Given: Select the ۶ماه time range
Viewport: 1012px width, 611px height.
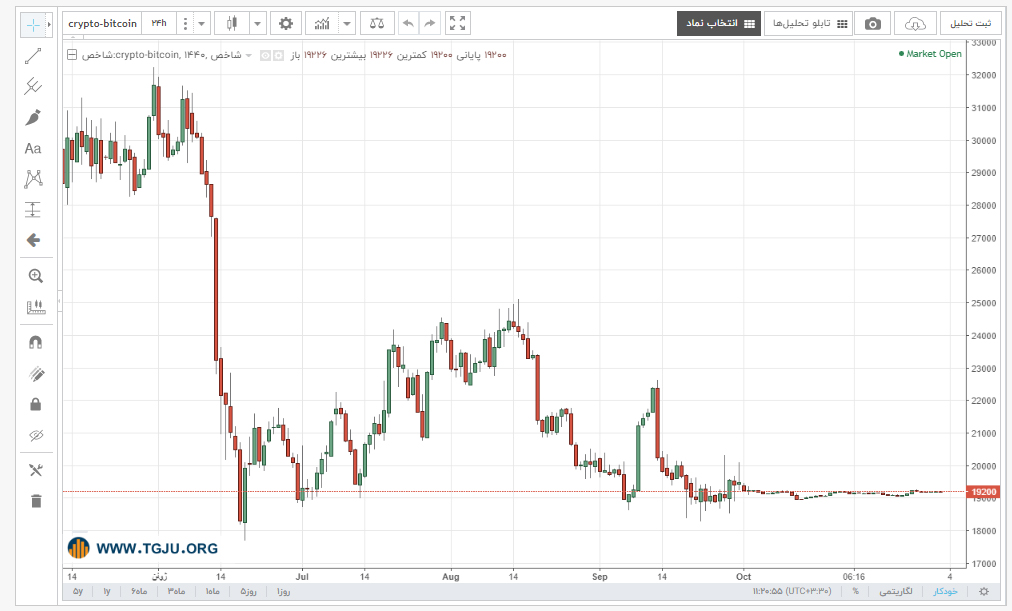Looking at the screenshot, I should coord(139,591).
